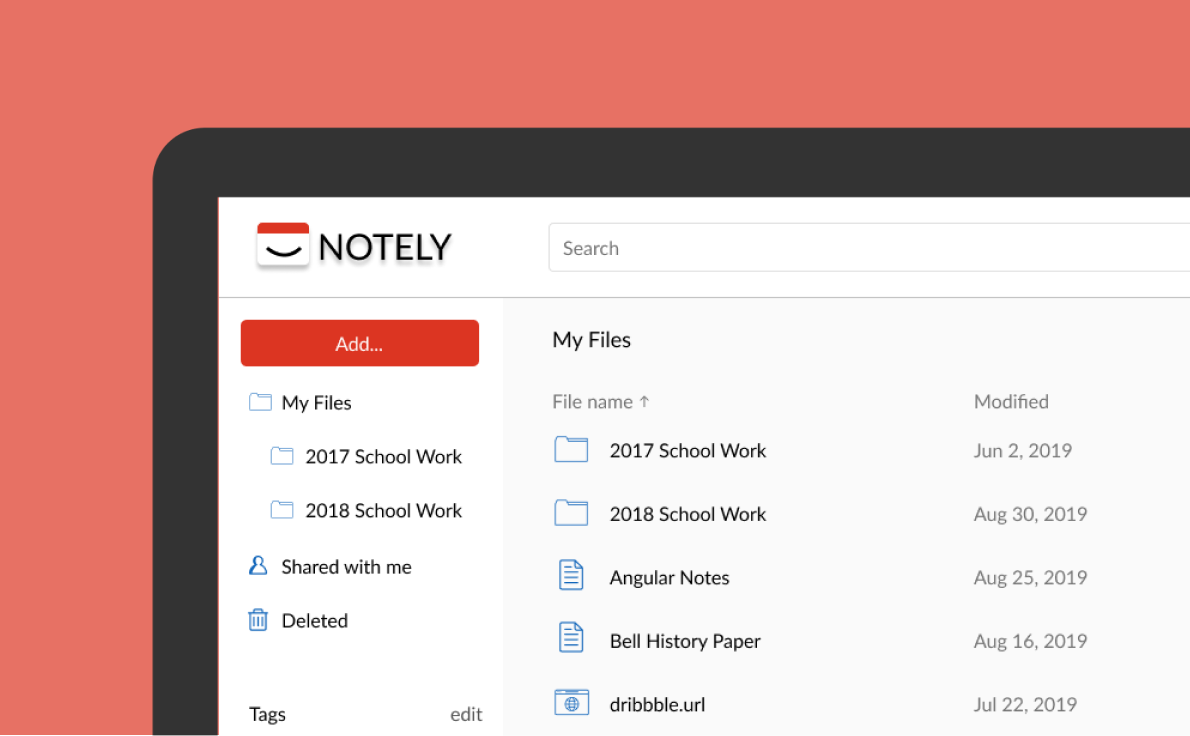Screen dimensions: 1190x736
Task: Toggle the File name sort arrow
Action: pyautogui.click(x=645, y=402)
